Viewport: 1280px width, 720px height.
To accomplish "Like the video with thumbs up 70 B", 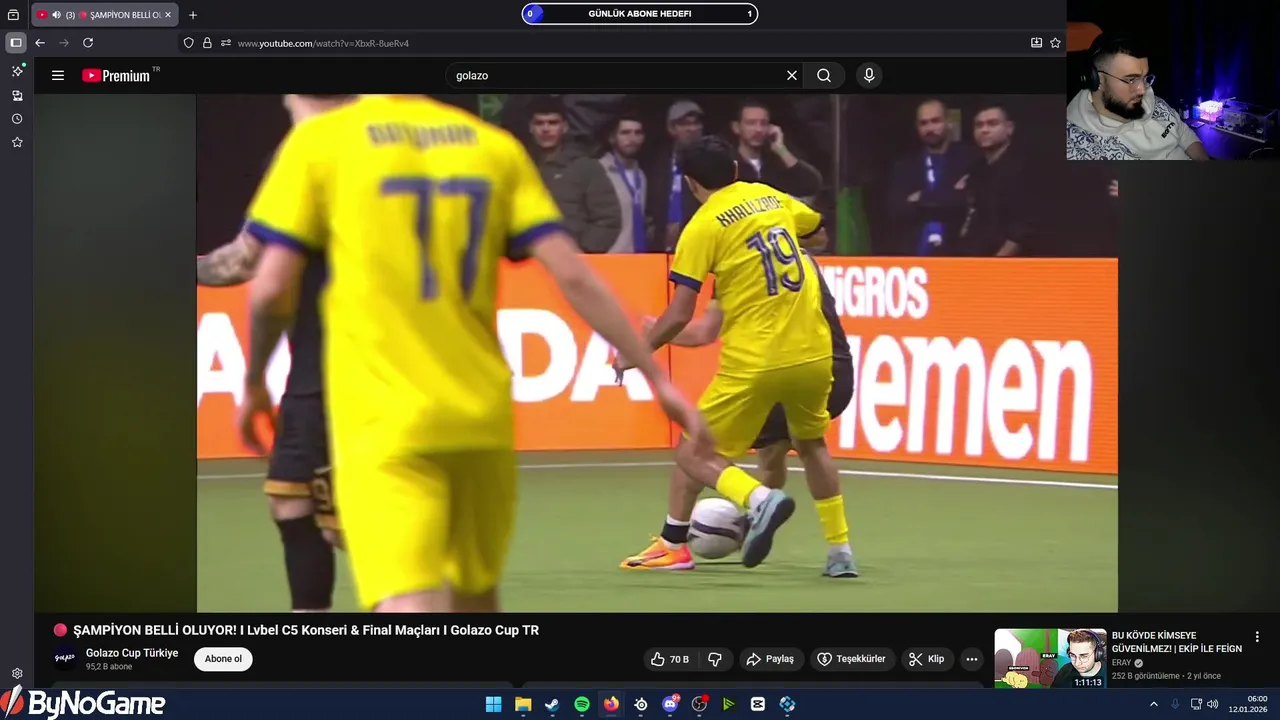I will point(670,659).
